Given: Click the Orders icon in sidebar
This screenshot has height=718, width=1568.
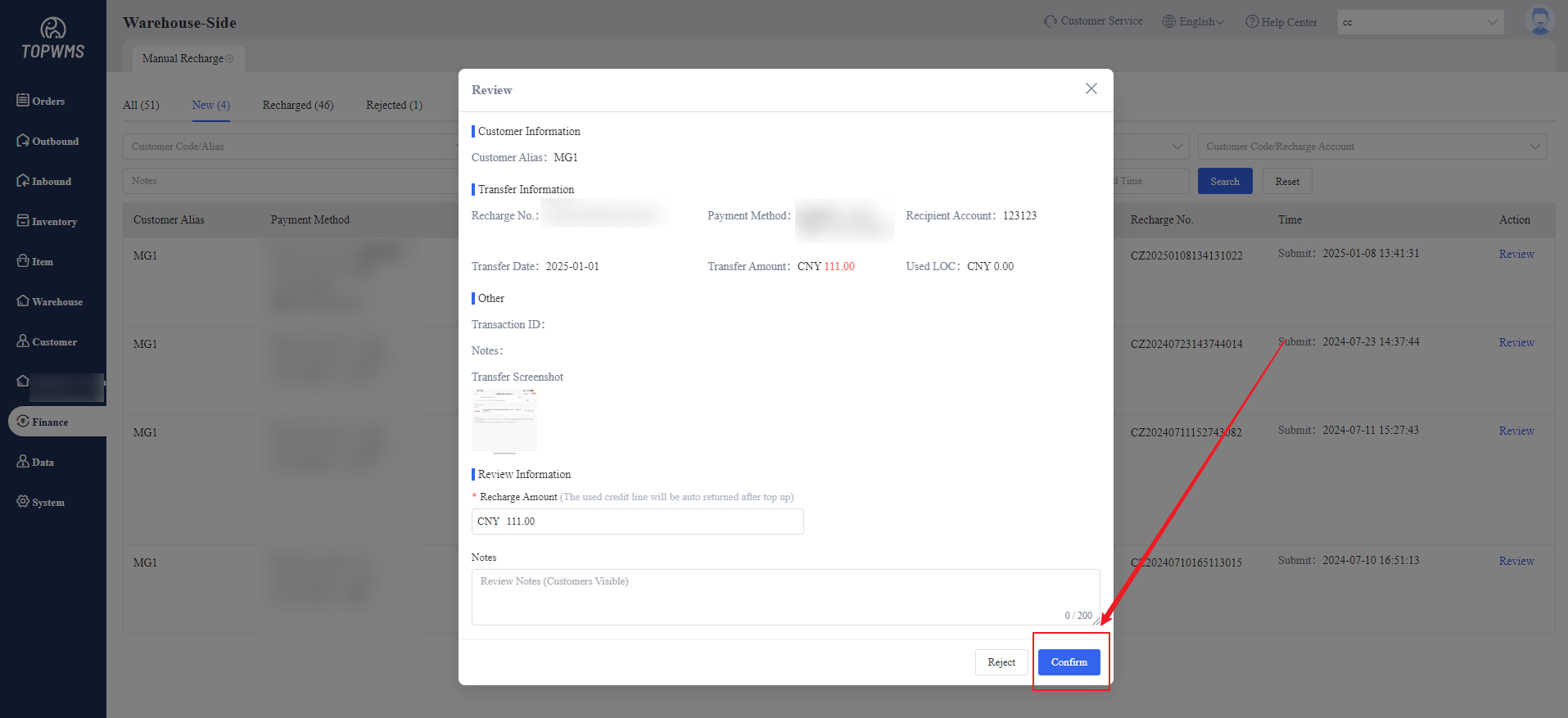Looking at the screenshot, I should [23, 101].
